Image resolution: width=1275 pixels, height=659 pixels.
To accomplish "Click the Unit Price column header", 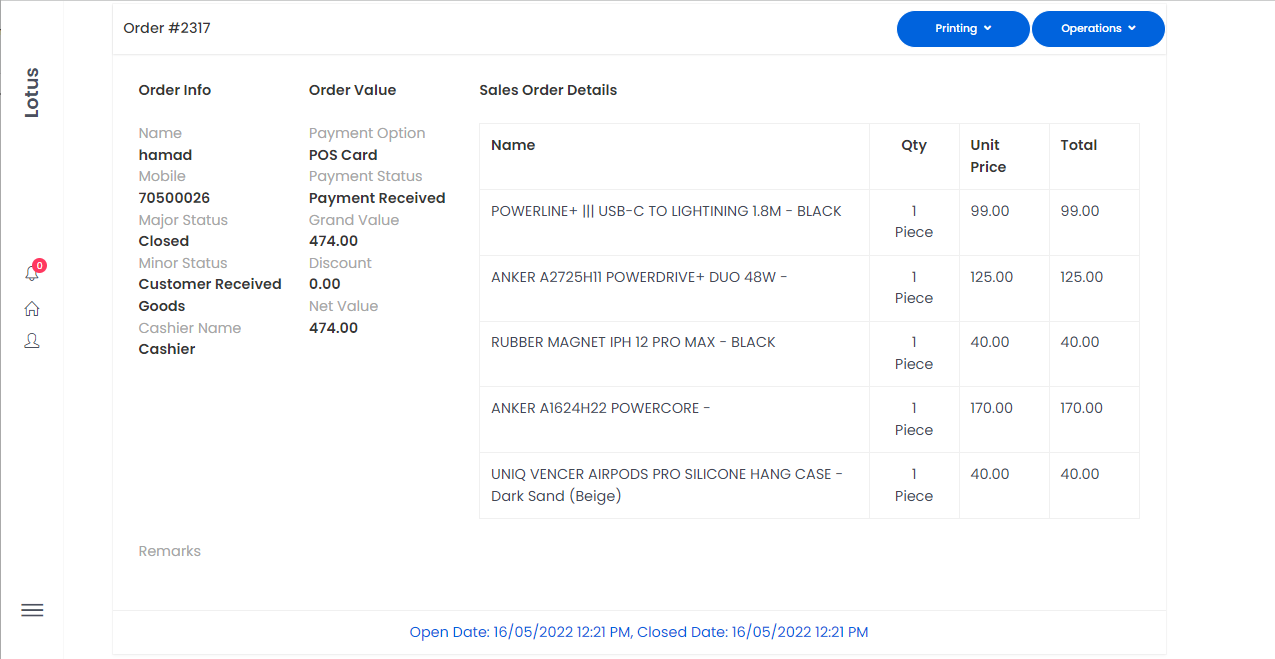I will click(988, 156).
